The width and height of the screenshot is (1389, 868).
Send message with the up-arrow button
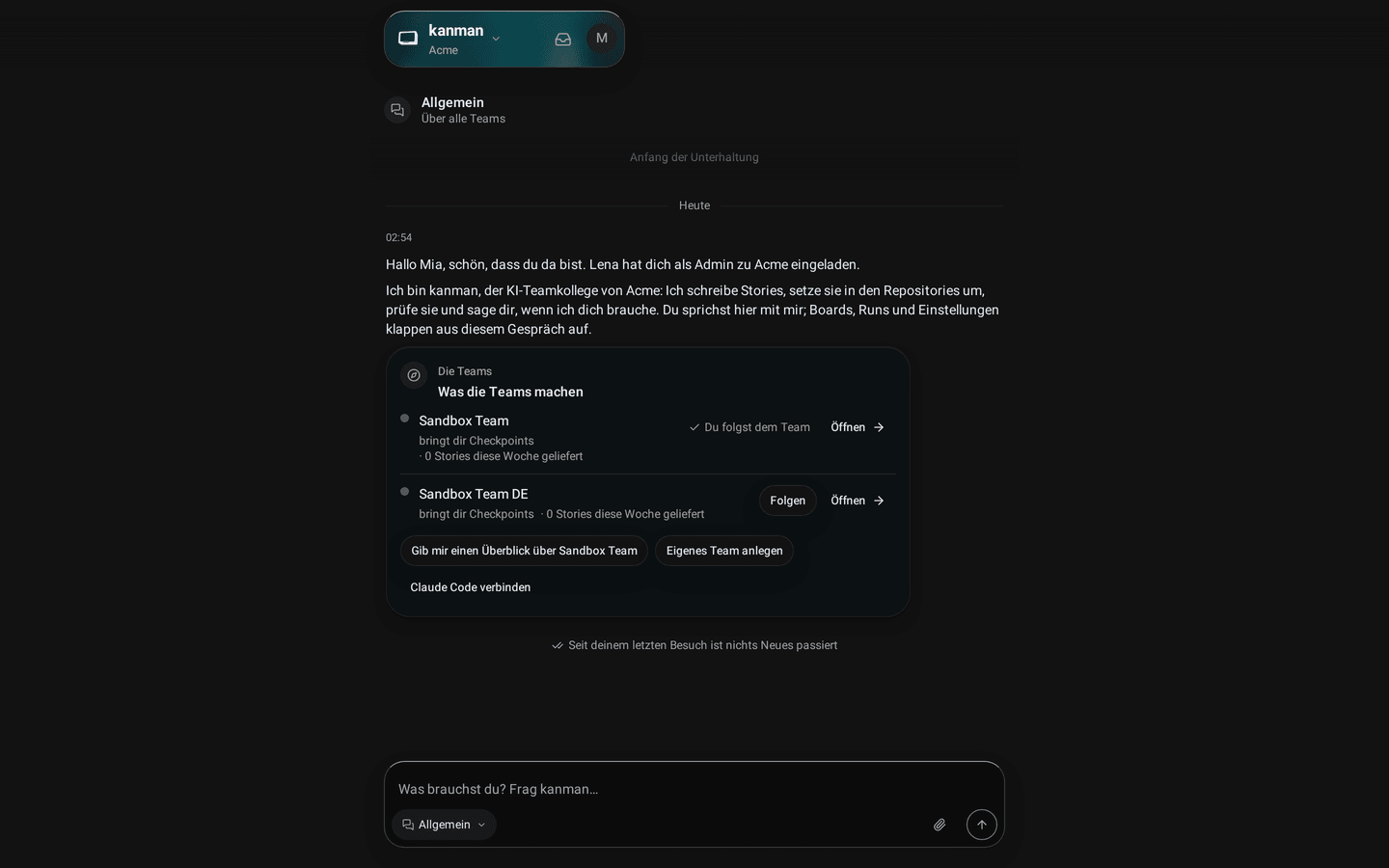(x=982, y=825)
